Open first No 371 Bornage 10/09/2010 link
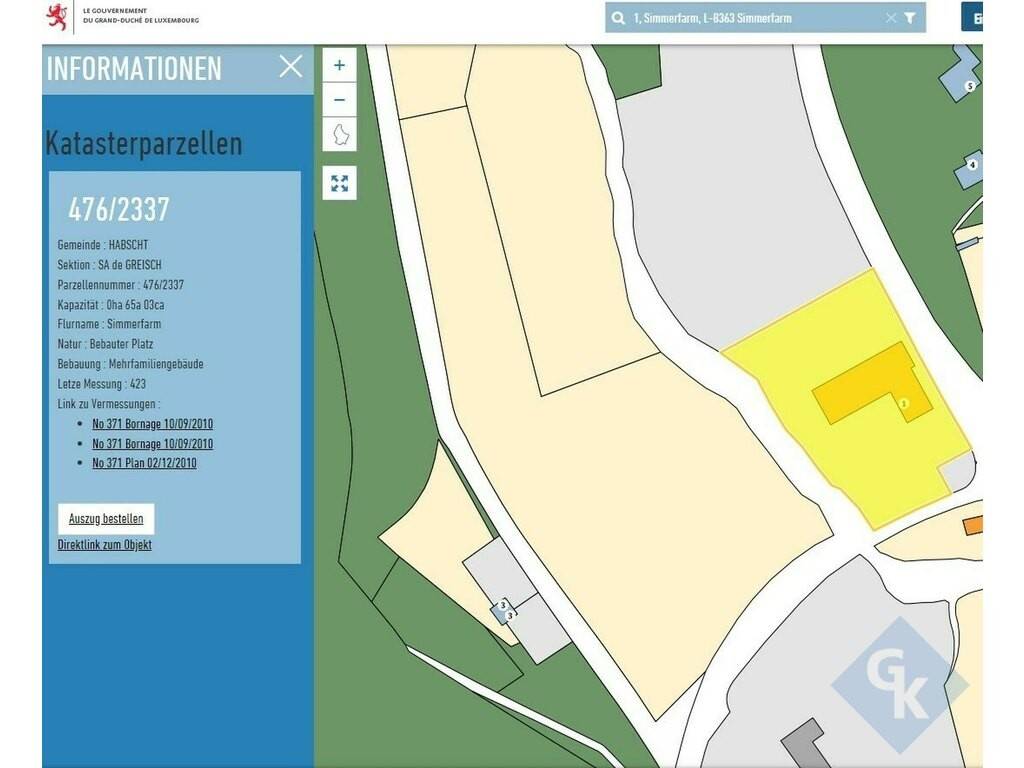This screenshot has height=768, width=1024. tap(152, 424)
